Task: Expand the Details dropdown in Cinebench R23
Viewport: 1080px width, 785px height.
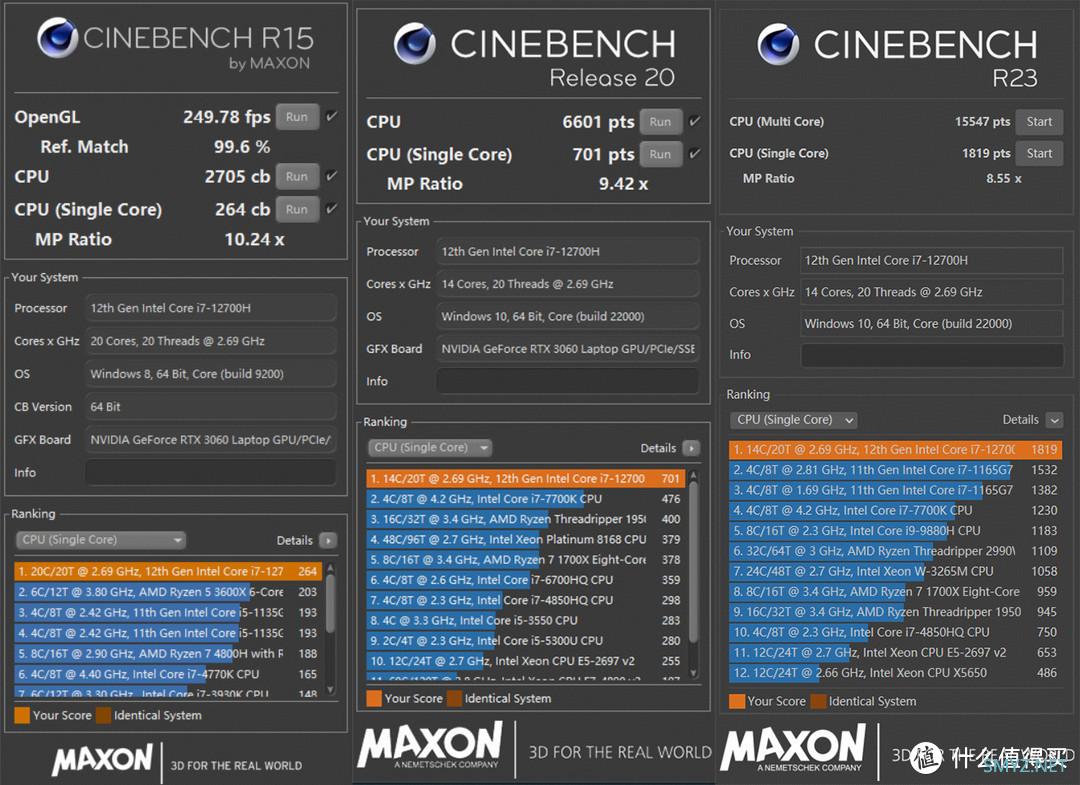Action: 1053,419
